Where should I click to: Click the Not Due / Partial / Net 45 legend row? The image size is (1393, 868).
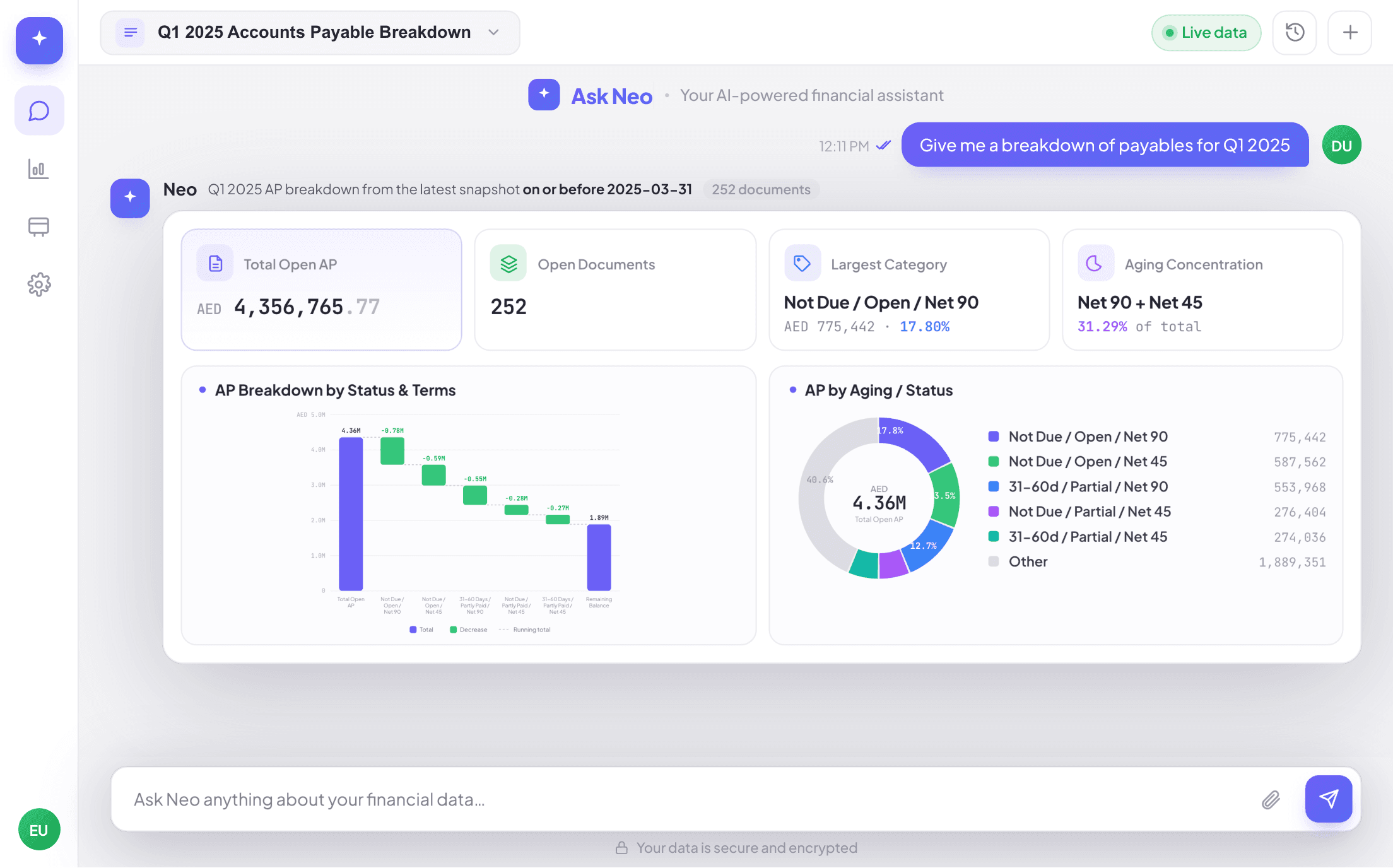pos(1157,512)
